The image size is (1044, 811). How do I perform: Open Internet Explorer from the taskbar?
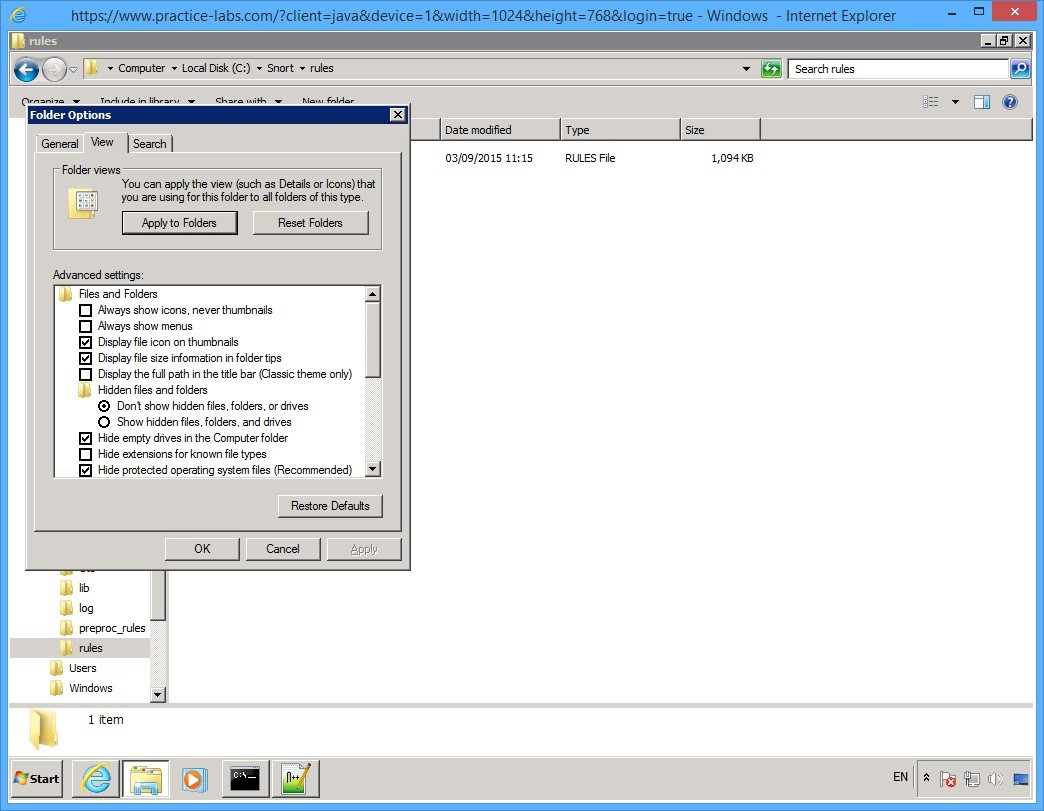tap(95, 779)
